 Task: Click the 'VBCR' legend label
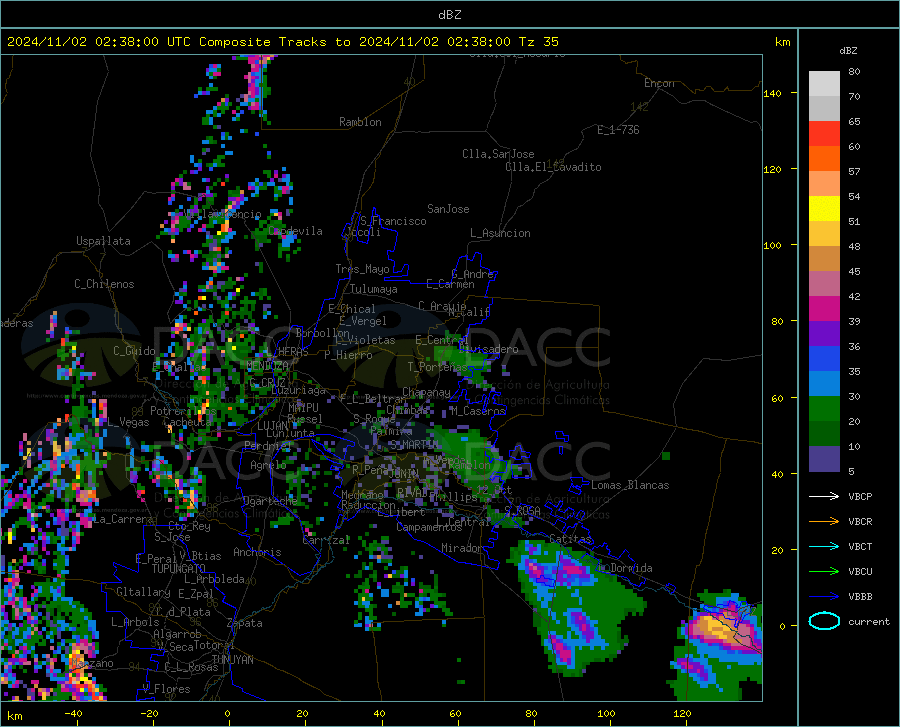pyautogui.click(x=860, y=521)
